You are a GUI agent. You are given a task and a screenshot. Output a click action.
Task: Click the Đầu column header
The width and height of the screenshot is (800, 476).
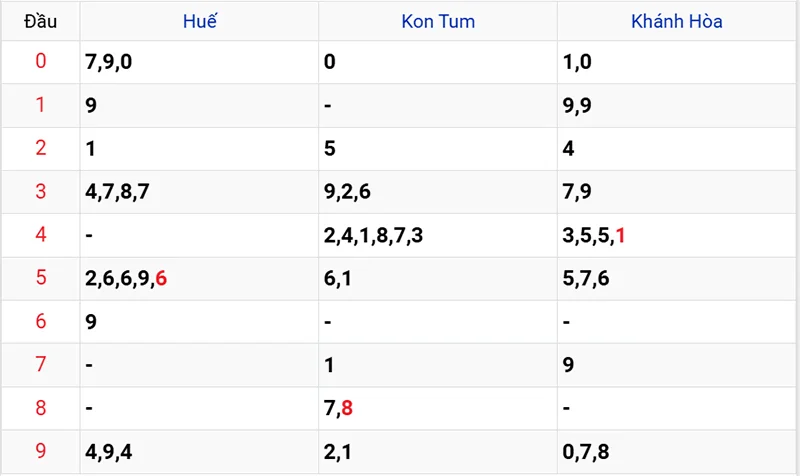click(40, 21)
